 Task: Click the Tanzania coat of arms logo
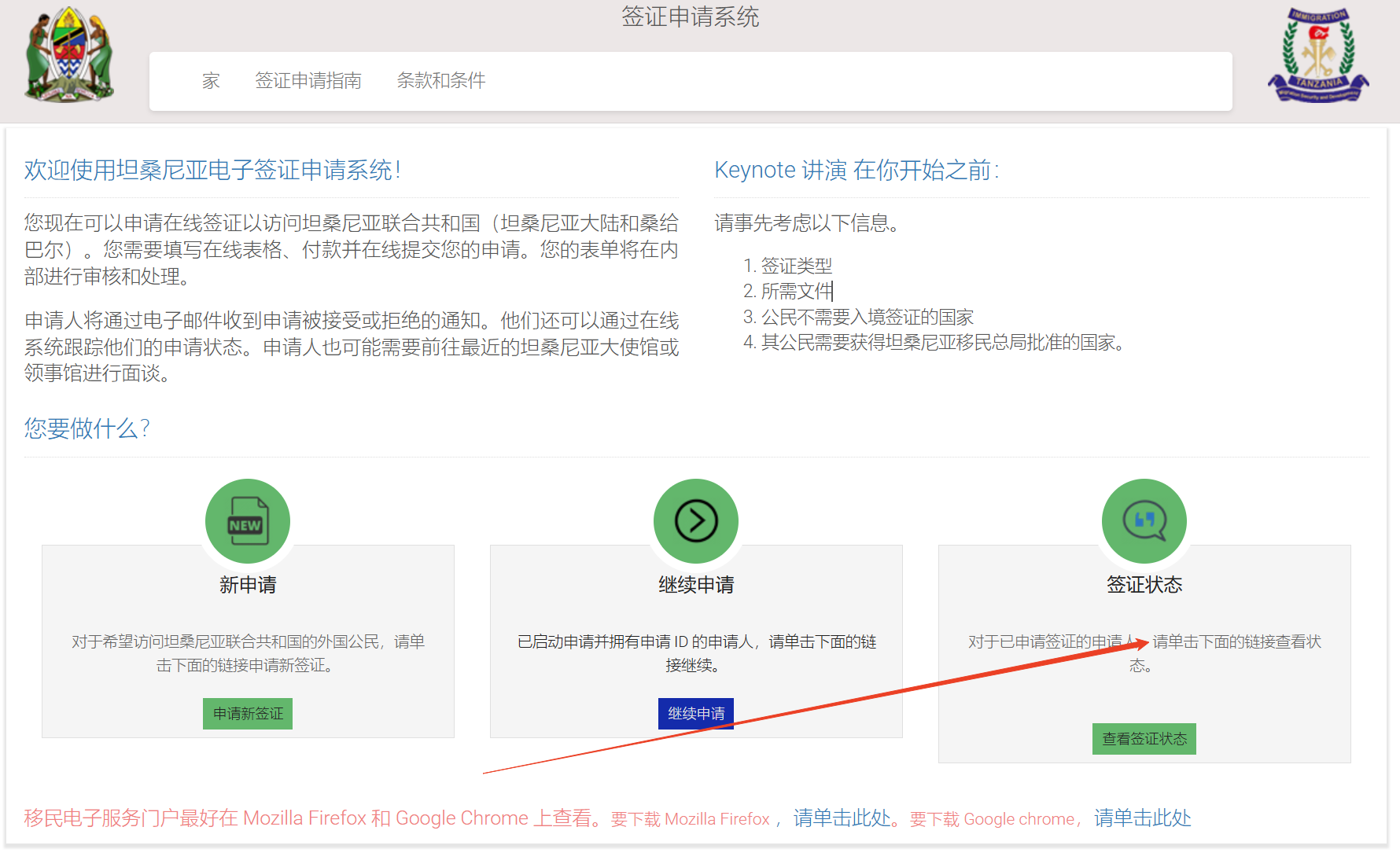(69, 54)
